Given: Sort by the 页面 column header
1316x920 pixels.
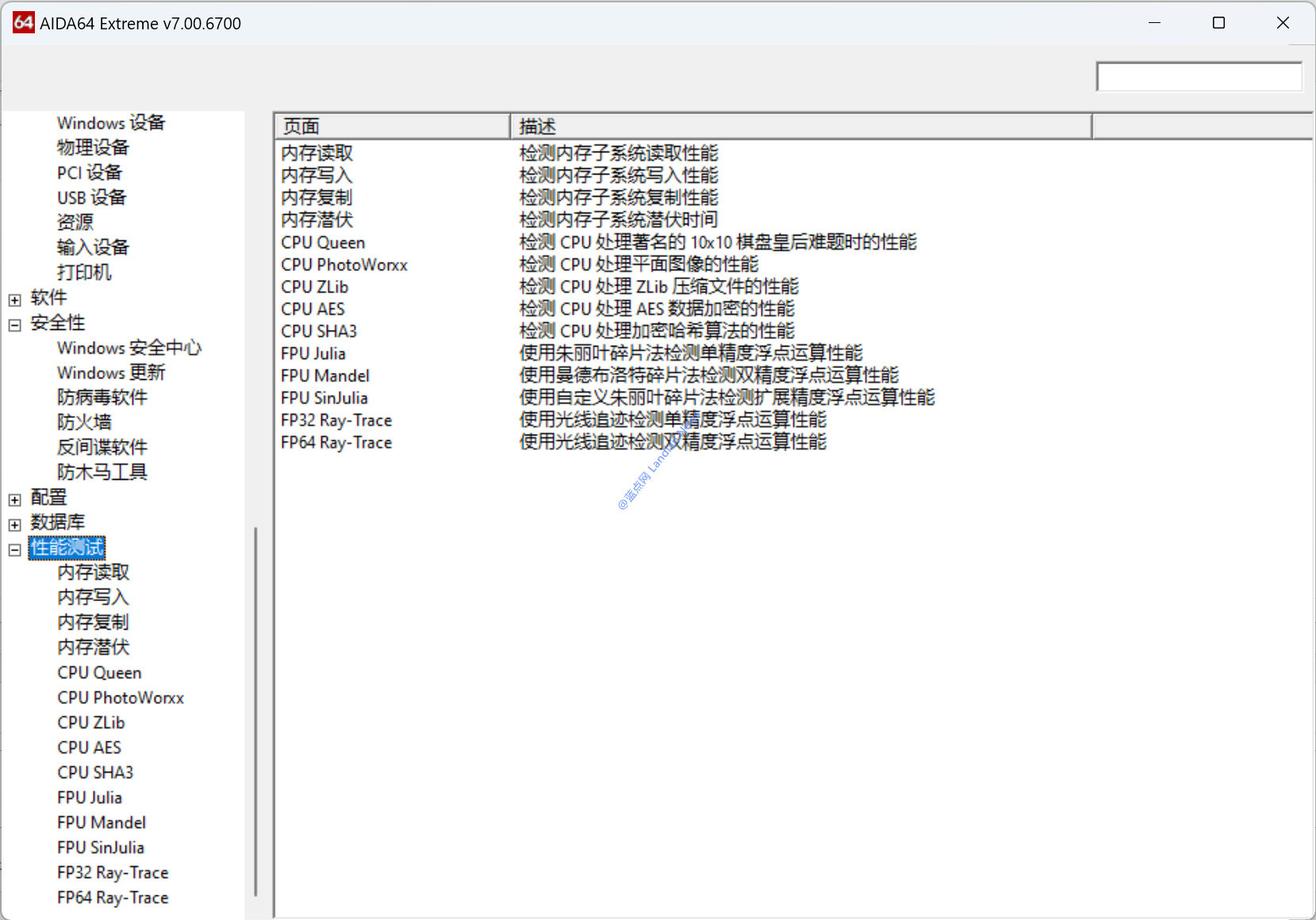Looking at the screenshot, I should [x=391, y=126].
